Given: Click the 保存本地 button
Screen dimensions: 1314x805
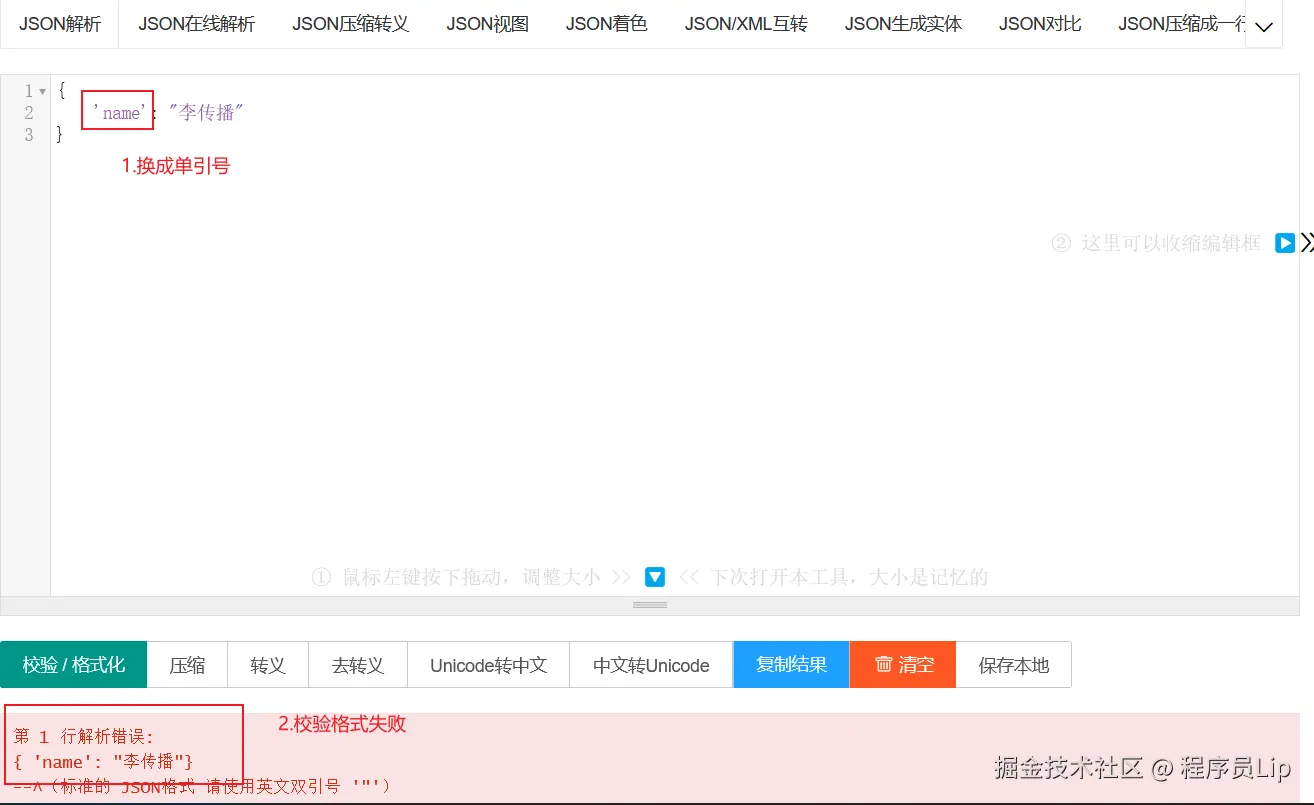Looking at the screenshot, I should coord(1013,664).
